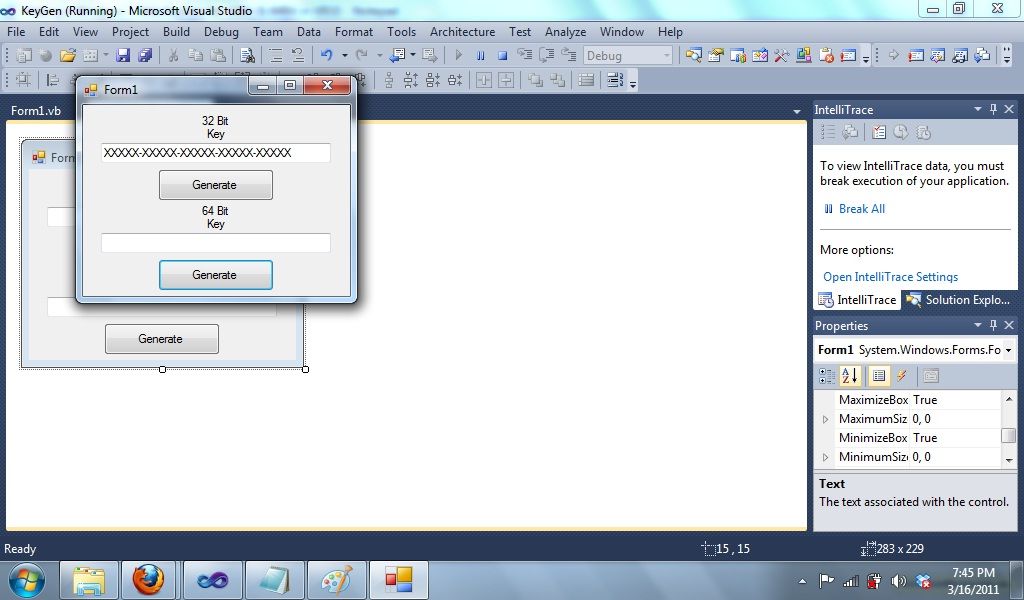Open Windows Explorer from the taskbar
1024x600 pixels.
pyautogui.click(x=89, y=580)
